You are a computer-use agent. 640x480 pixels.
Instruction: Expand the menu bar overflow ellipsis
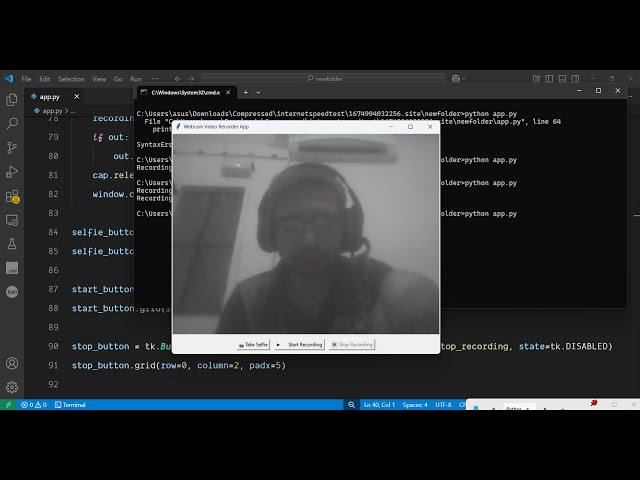tap(155, 78)
